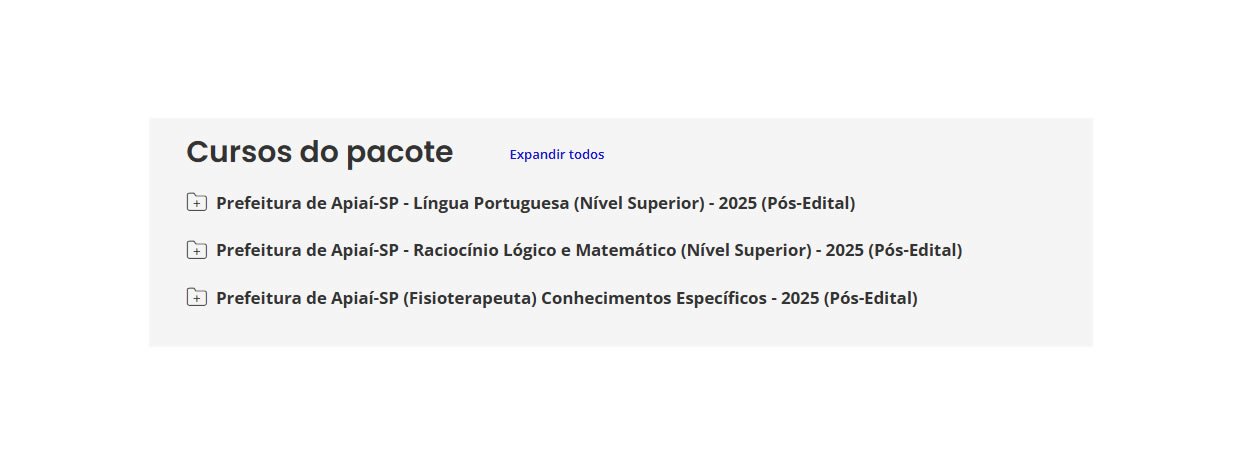The width and height of the screenshot is (1242, 464).
Task: Expand the Língua Portuguesa (Nível Superior) course
Action: [x=535, y=203]
